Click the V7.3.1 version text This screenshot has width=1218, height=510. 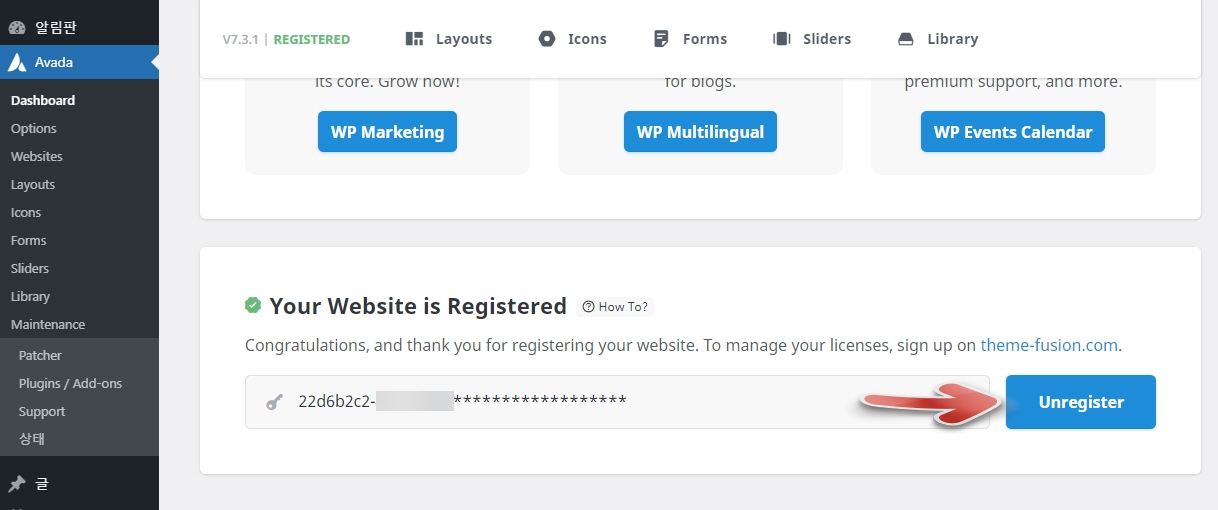(x=241, y=40)
